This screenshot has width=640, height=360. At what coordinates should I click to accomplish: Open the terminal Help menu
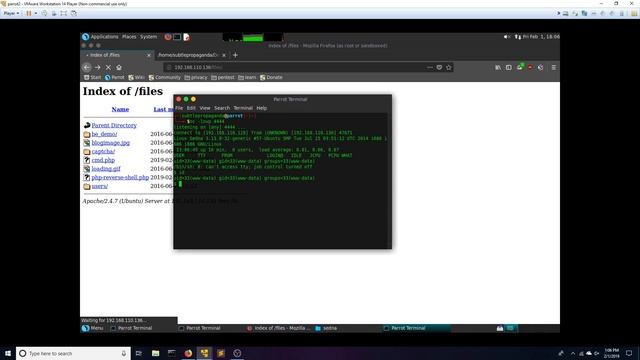pos(262,108)
